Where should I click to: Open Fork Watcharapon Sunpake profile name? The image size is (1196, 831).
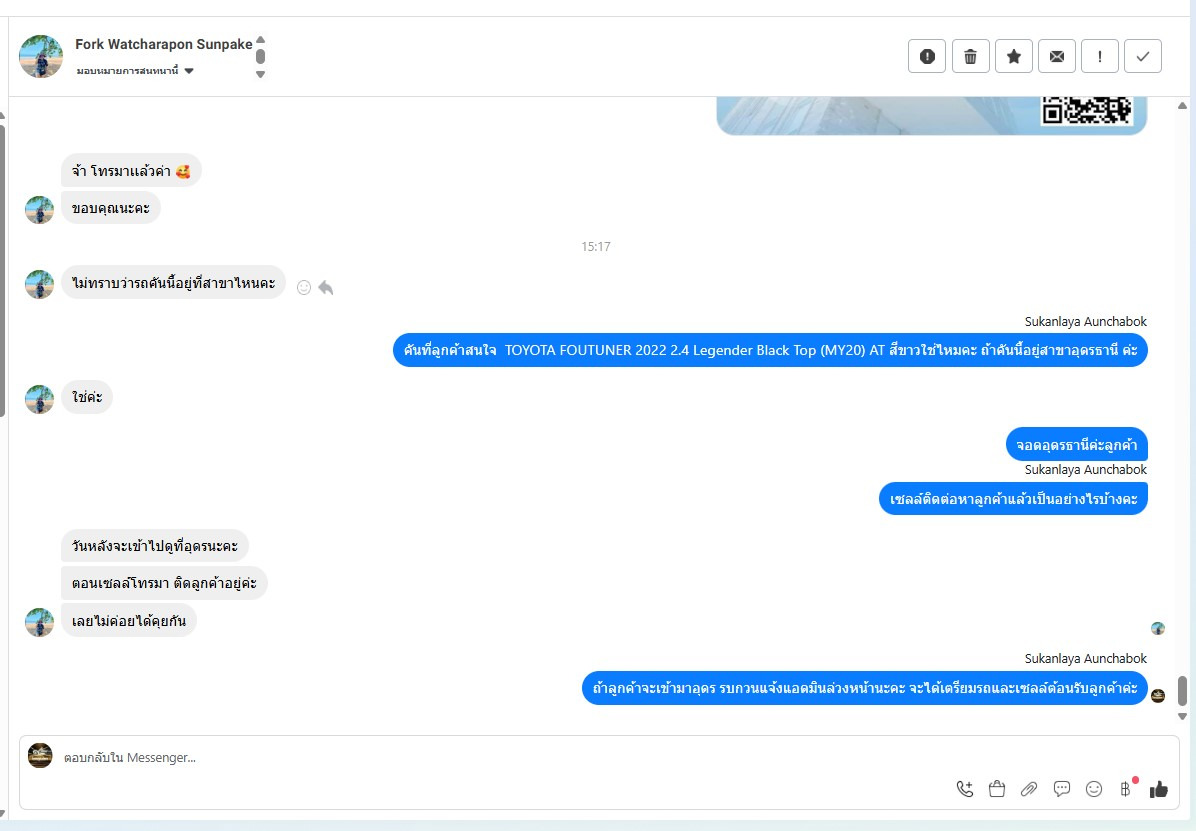coord(163,44)
